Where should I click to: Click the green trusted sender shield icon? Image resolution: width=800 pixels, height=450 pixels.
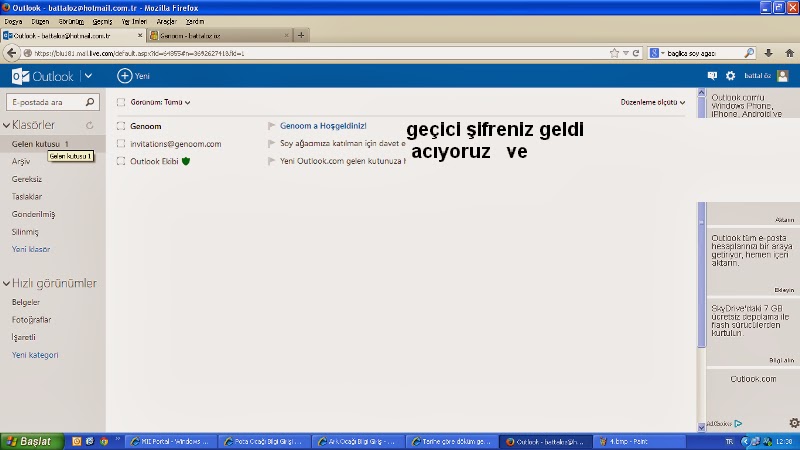pos(186,161)
